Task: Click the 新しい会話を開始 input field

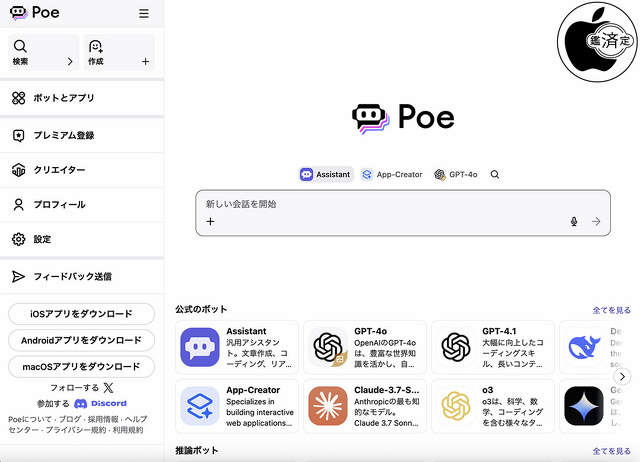Action: 403,213
